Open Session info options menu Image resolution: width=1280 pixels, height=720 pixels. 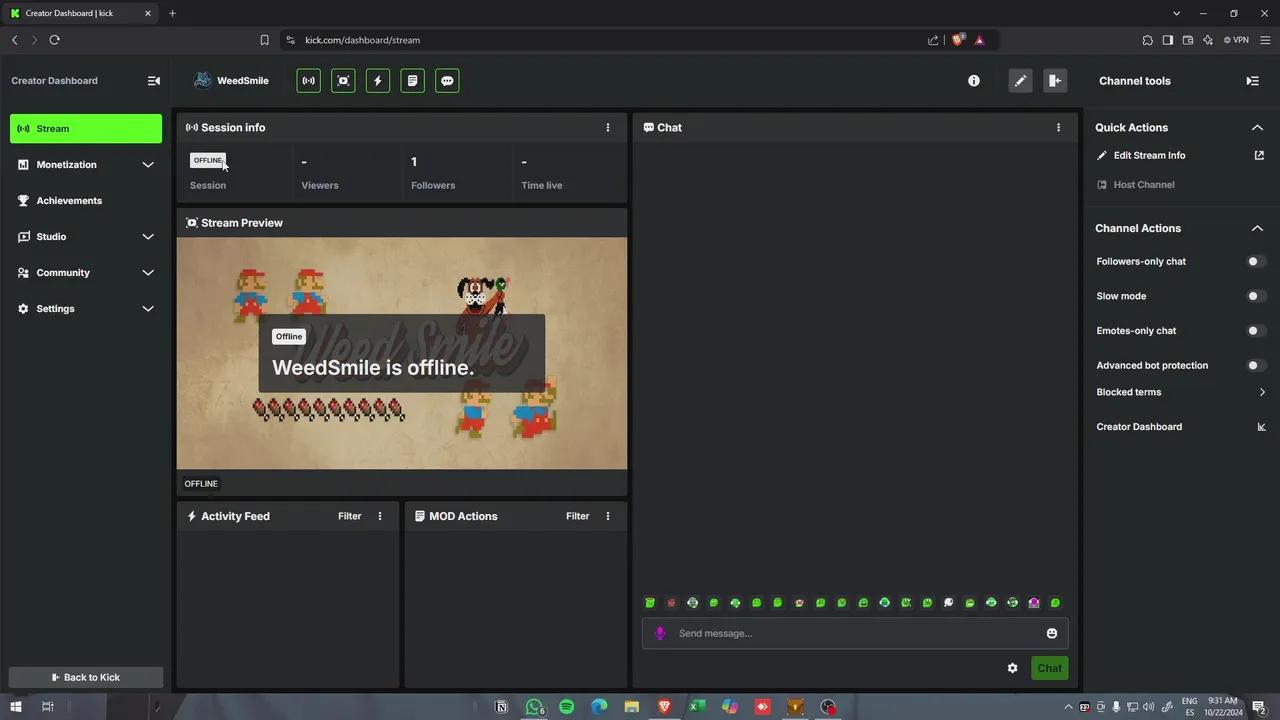coord(608,127)
